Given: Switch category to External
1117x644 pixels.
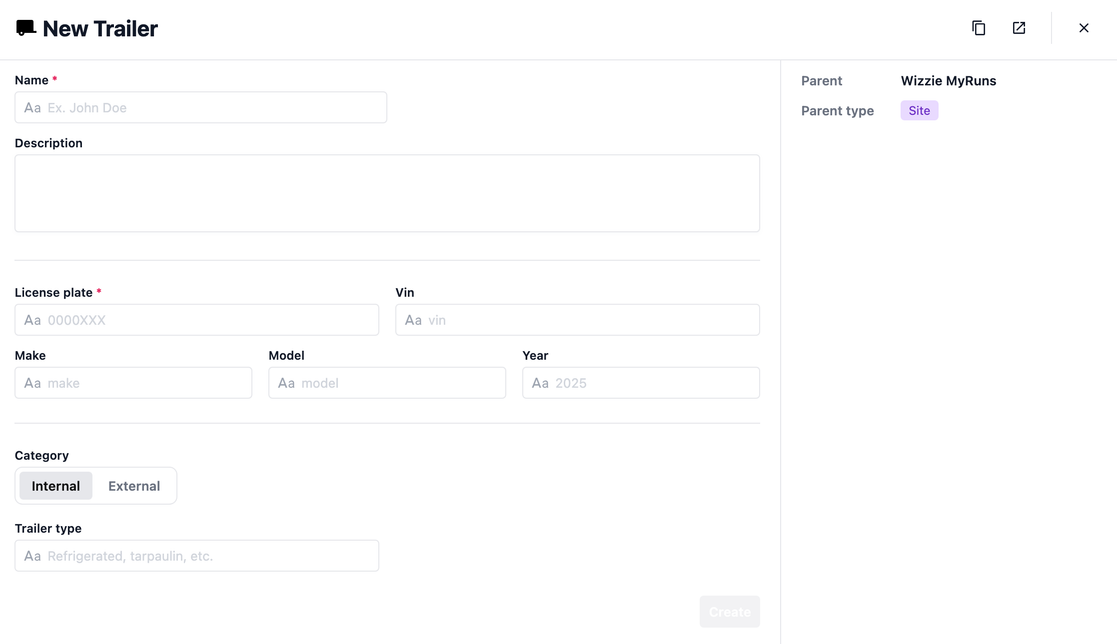Looking at the screenshot, I should click(x=134, y=486).
